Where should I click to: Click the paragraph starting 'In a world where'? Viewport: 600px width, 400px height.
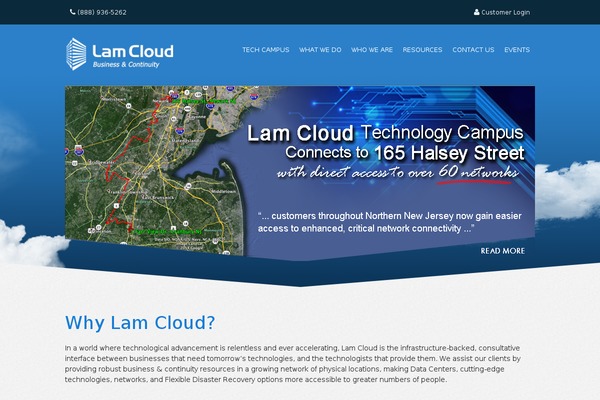pos(292,364)
